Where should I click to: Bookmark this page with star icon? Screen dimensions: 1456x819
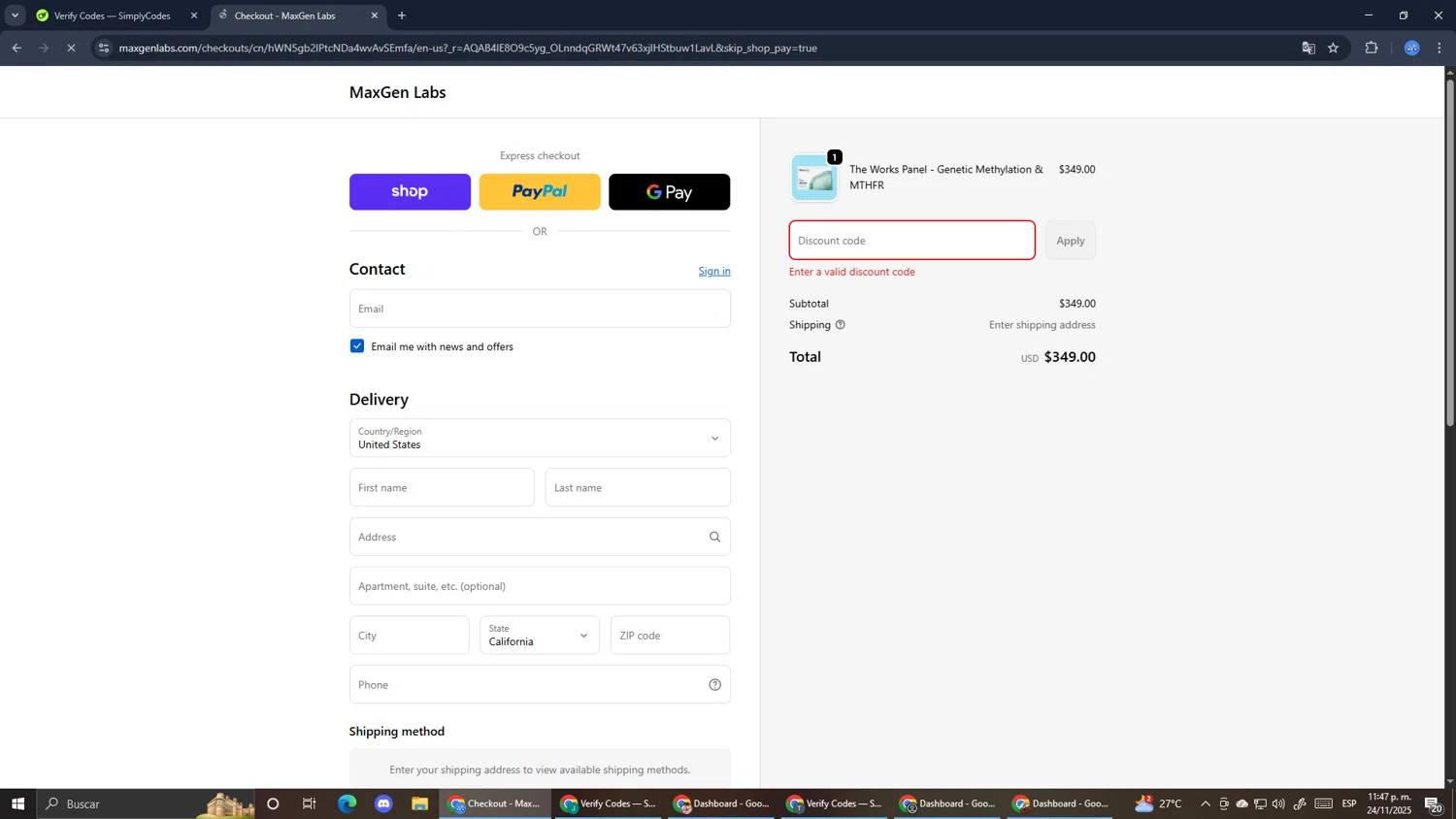click(1334, 48)
